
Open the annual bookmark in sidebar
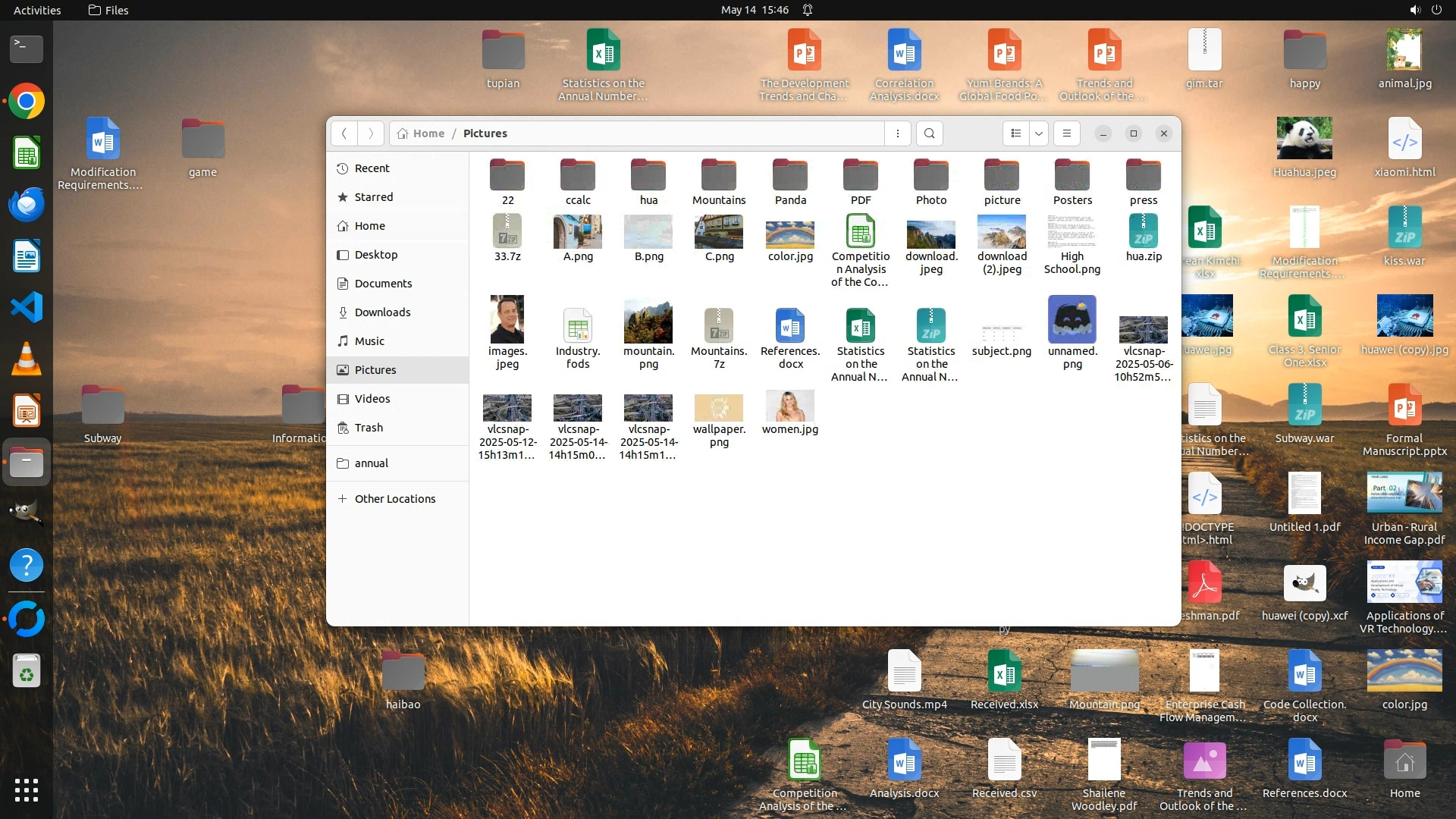pos(371,463)
